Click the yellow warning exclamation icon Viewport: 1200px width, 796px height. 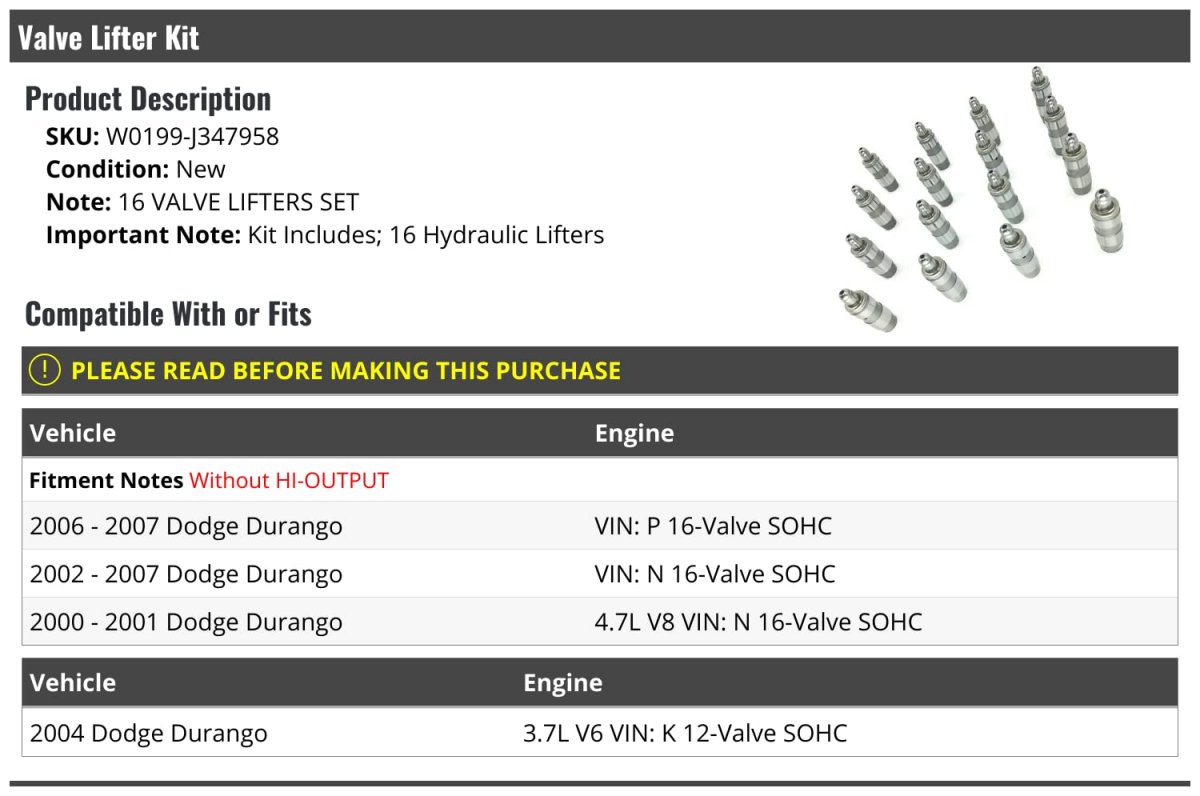(x=45, y=370)
